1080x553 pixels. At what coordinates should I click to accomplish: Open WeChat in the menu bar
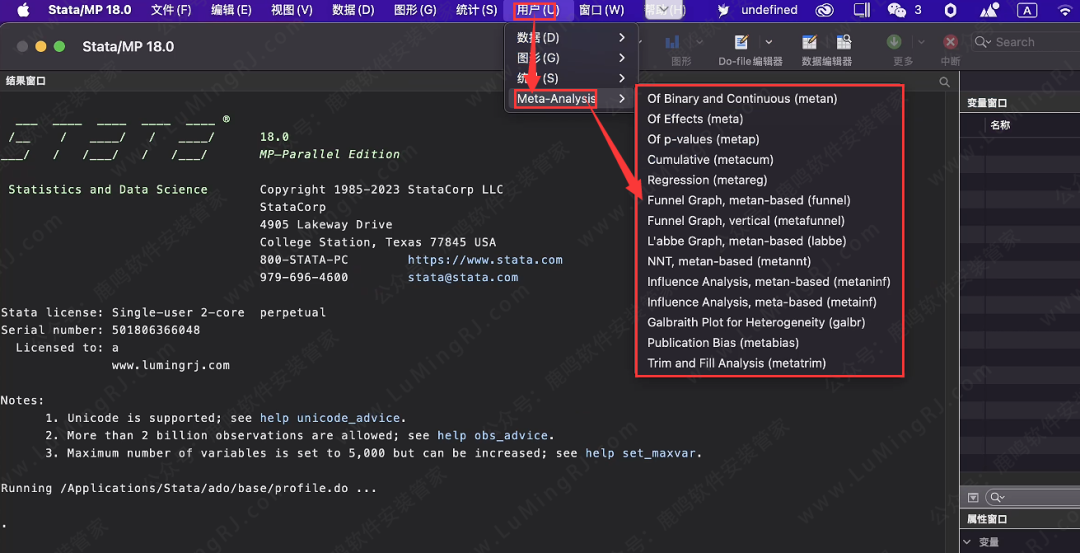tap(896, 10)
